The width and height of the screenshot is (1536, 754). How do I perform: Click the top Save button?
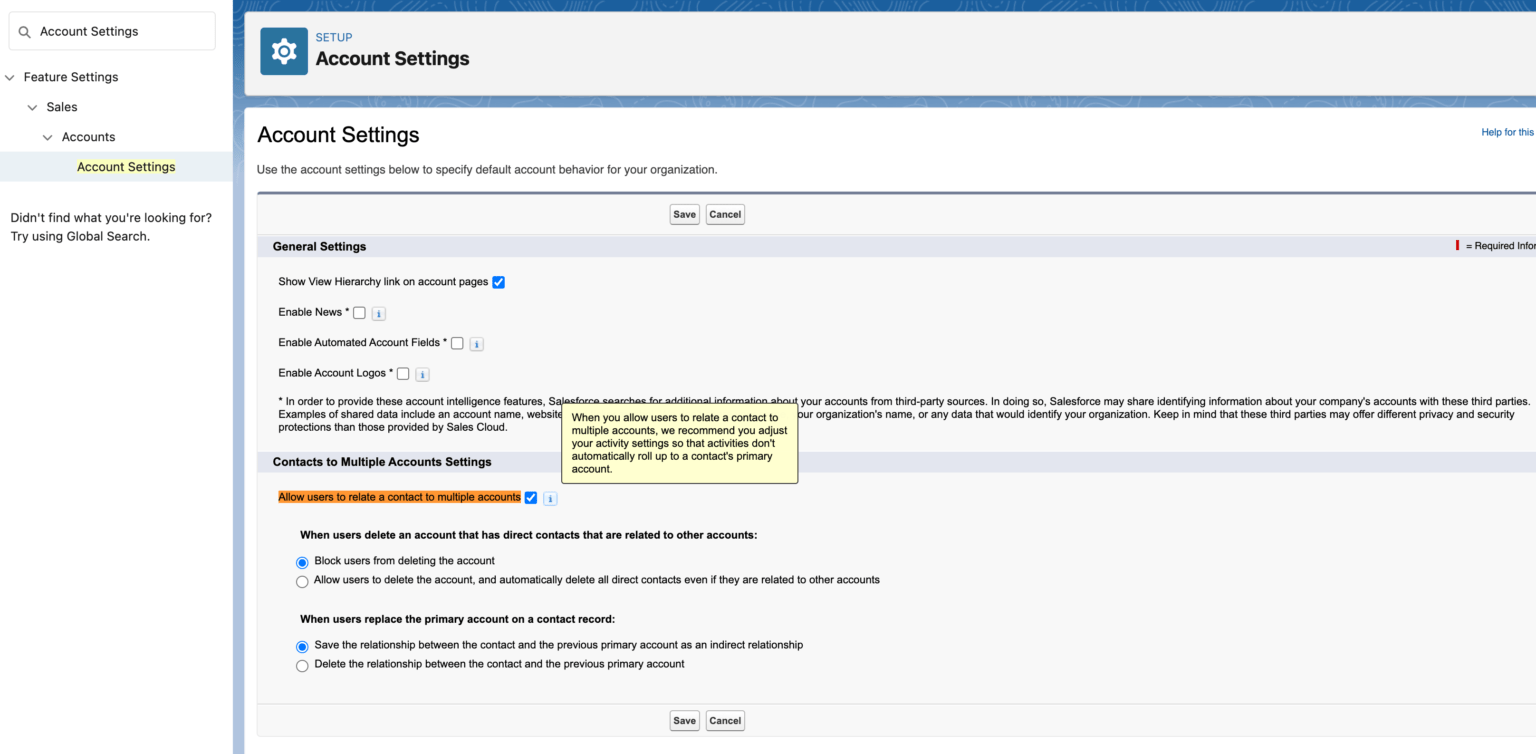click(x=684, y=214)
